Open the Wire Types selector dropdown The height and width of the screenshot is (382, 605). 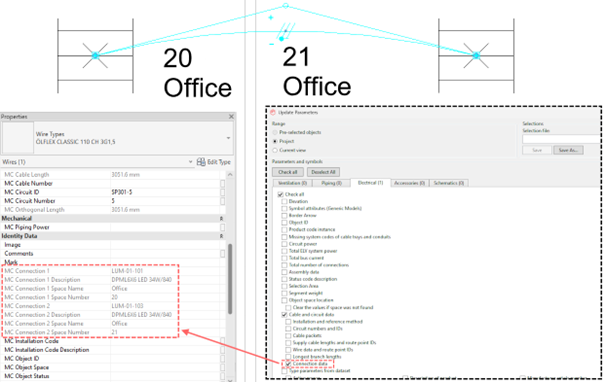228,138
